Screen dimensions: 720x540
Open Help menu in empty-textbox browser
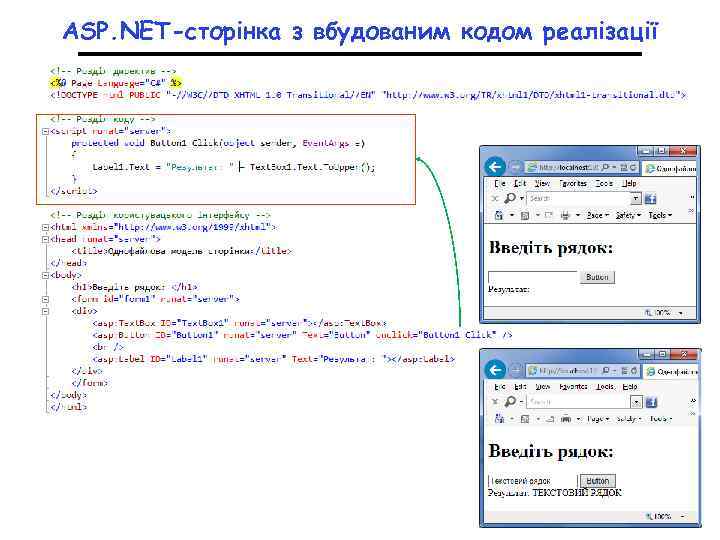(629, 183)
